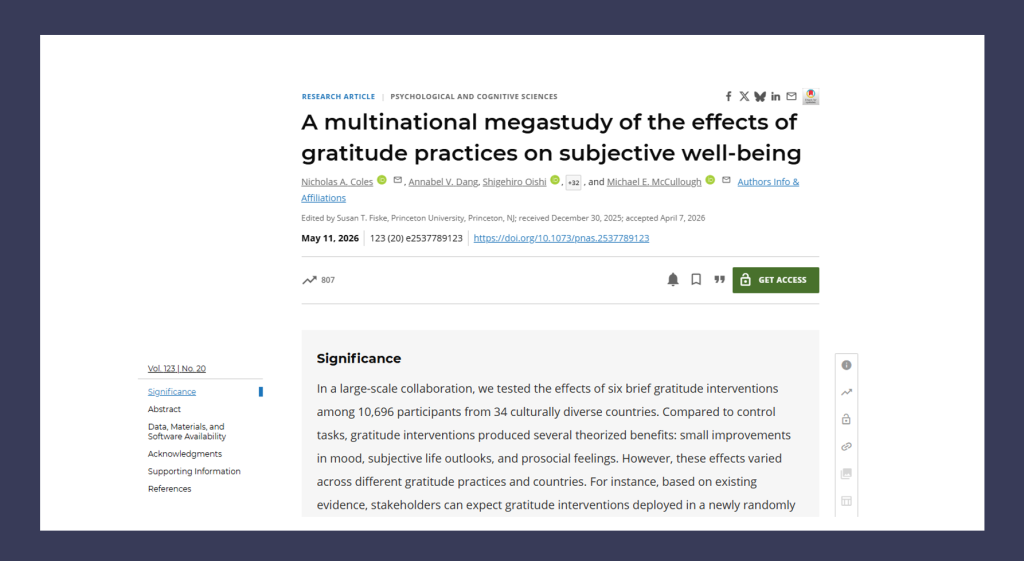
Task: Jump to References in sidebar
Action: click(x=169, y=489)
